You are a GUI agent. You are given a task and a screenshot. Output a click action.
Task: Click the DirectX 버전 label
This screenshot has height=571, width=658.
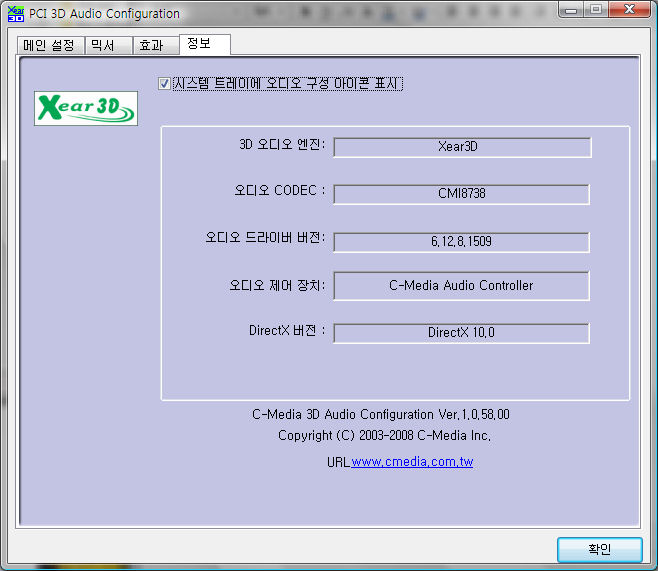click(x=287, y=331)
